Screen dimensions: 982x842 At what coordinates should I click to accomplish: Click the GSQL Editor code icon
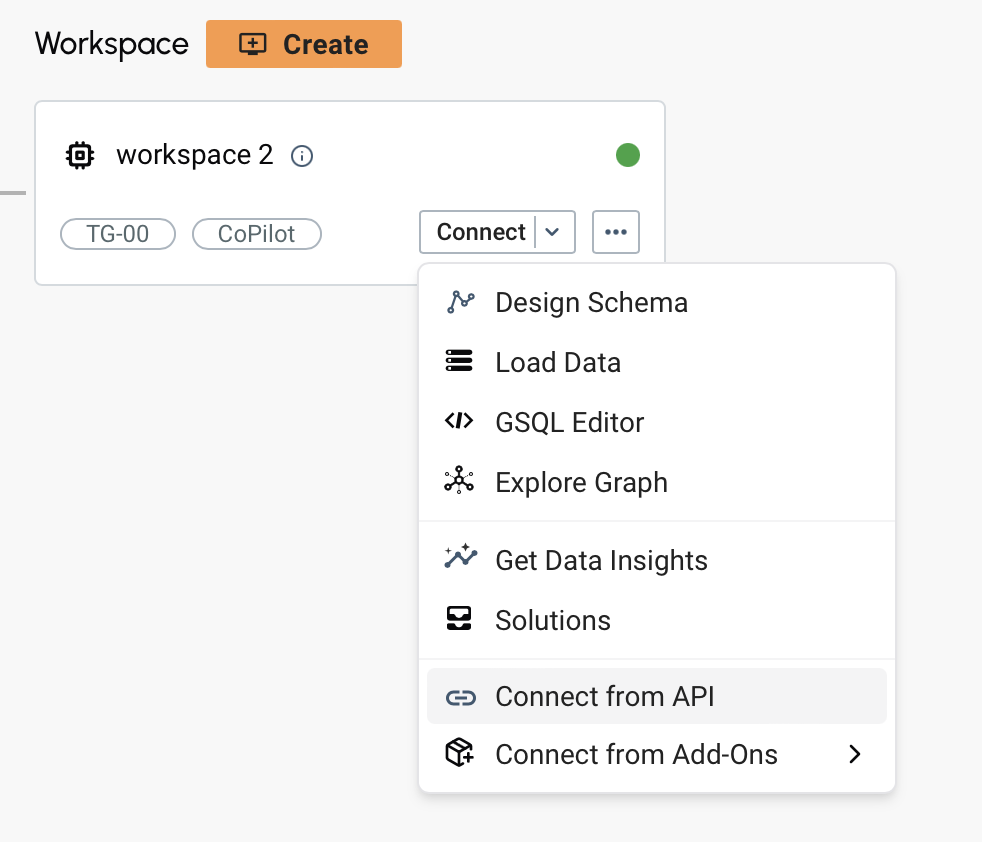pos(459,422)
